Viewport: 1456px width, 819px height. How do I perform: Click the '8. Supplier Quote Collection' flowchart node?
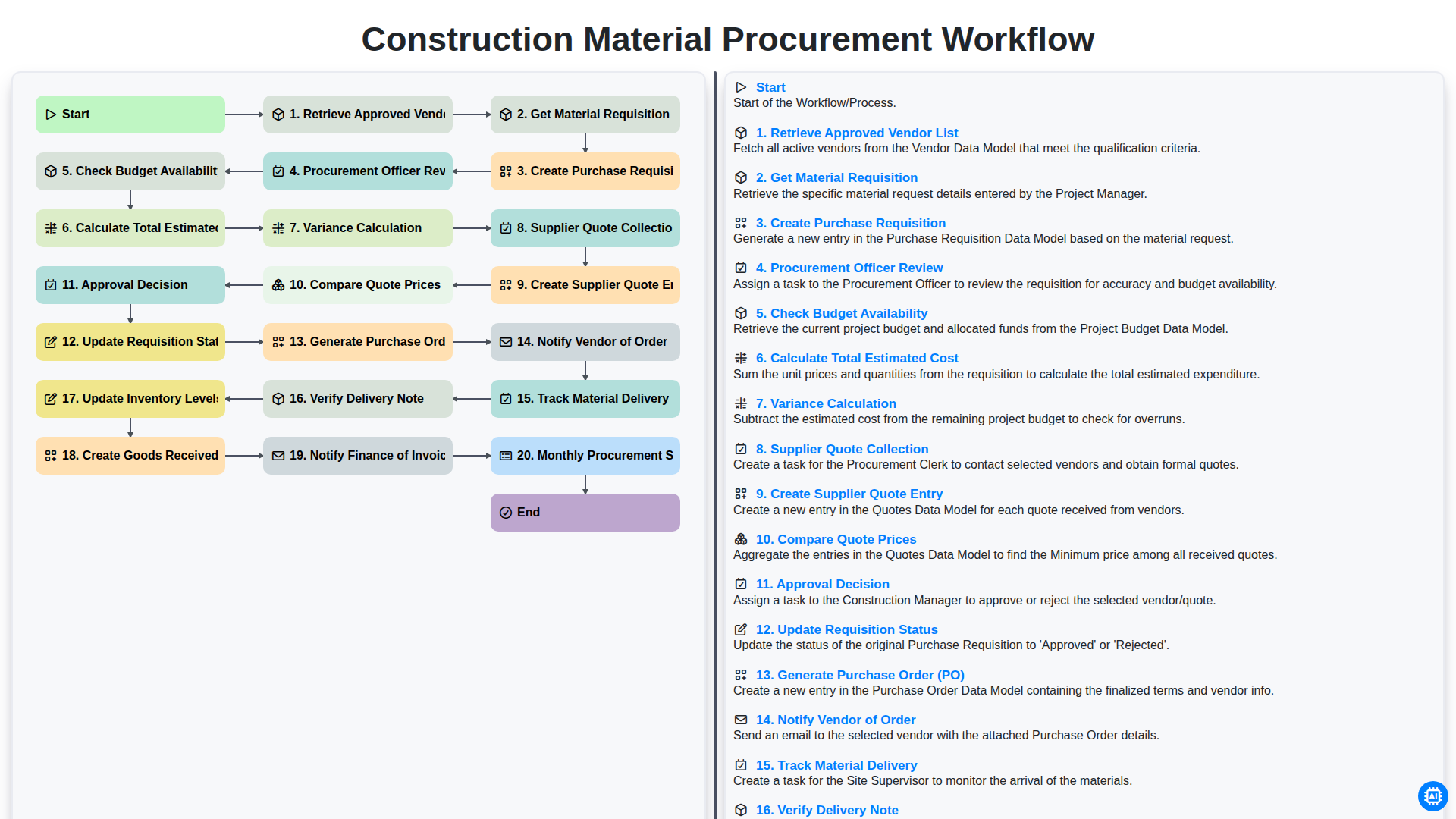point(585,228)
